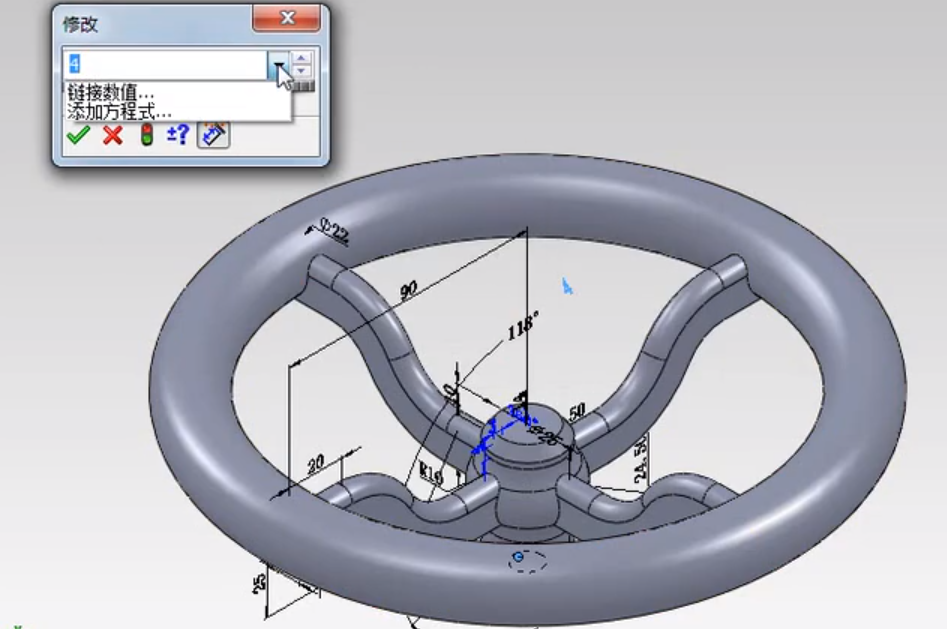This screenshot has width=947, height=629.
Task: Select the Φ22 diameter dimension
Action: pyautogui.click(x=334, y=231)
